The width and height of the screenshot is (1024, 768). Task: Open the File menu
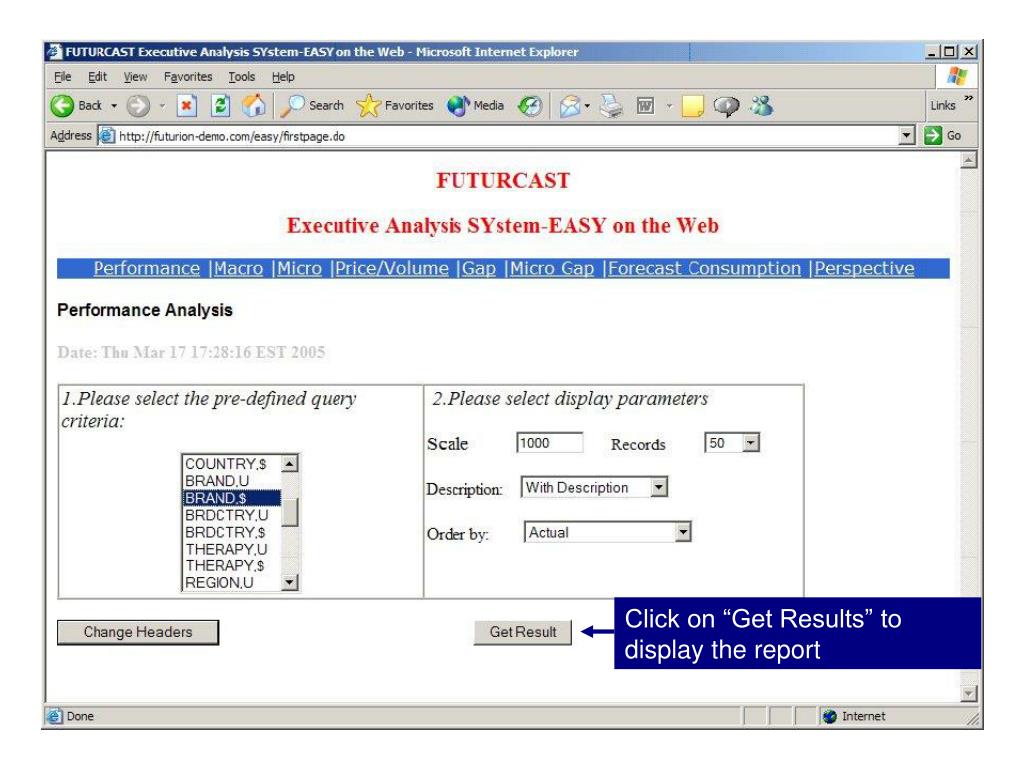point(63,77)
